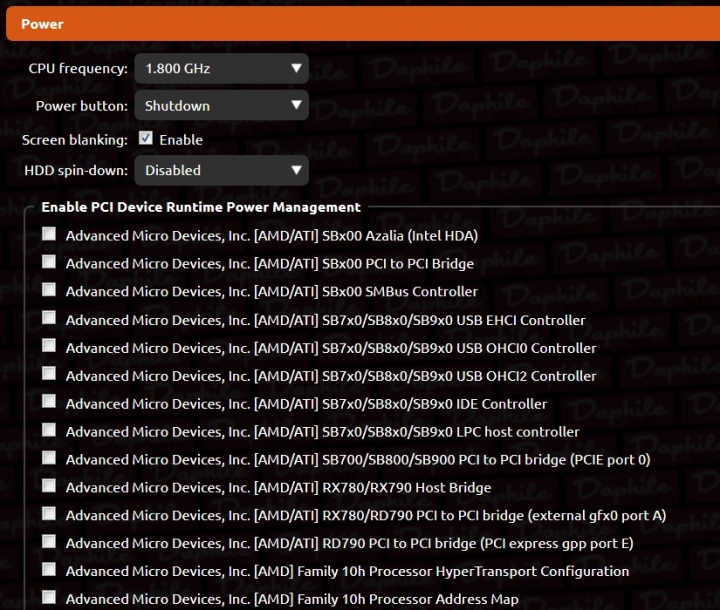The width and height of the screenshot is (720, 610).
Task: Check the USB OHCI0 Controller box
Action: [x=49, y=346]
